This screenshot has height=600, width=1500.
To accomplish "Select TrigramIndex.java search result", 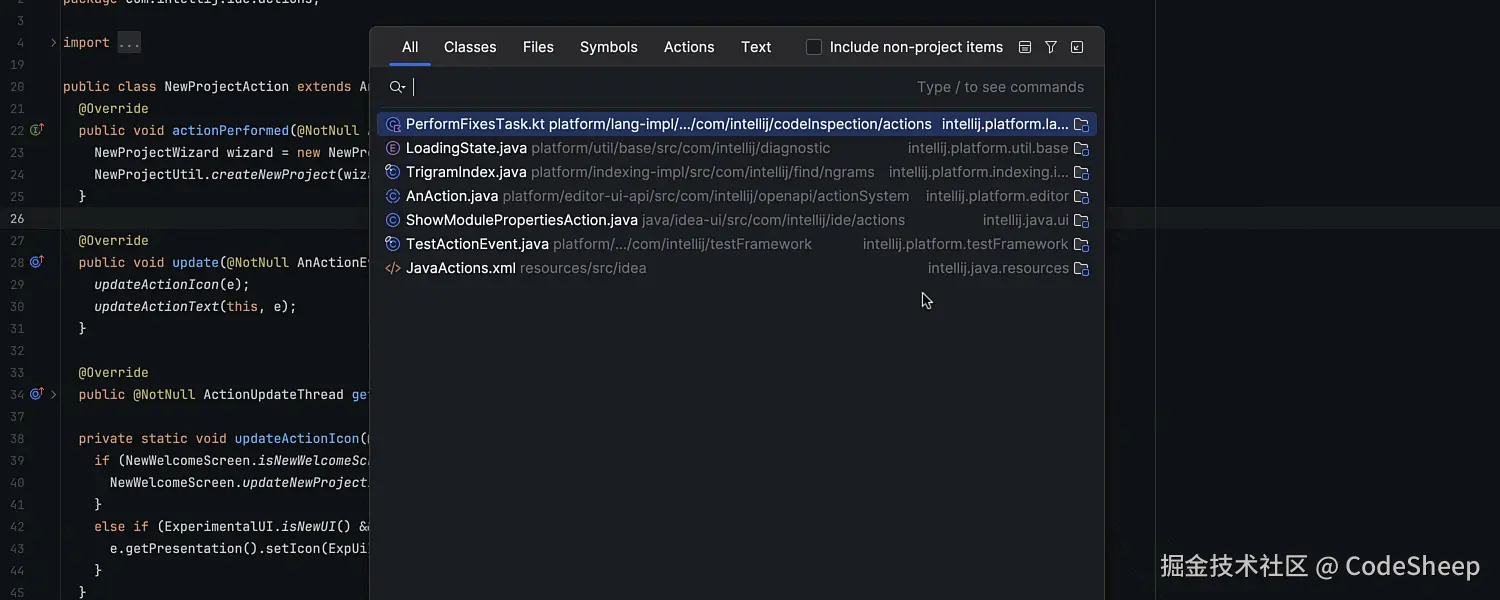I will (x=466, y=172).
